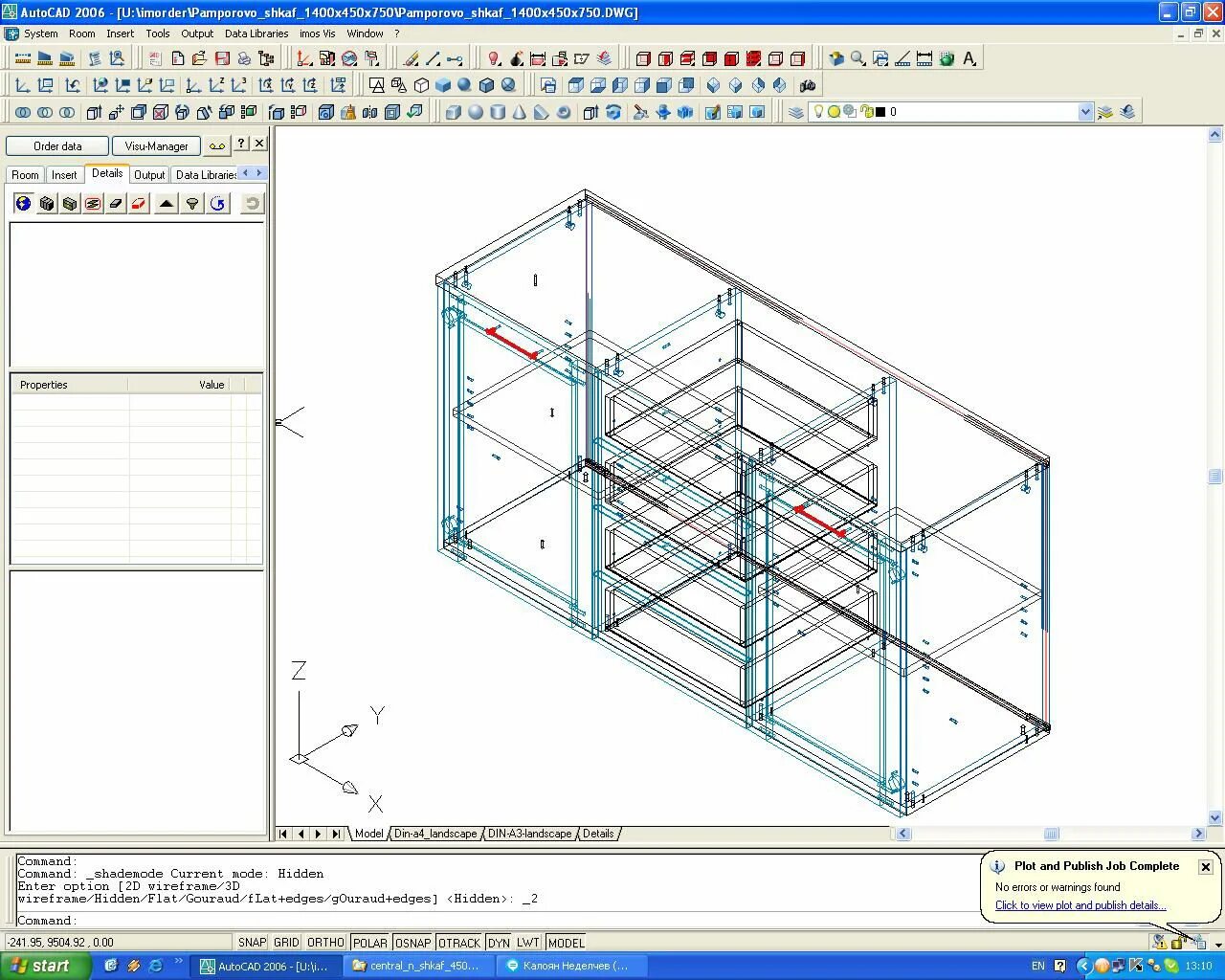Click the globe icon in toolbar
This screenshot has width=1225, height=980.
click(947, 58)
